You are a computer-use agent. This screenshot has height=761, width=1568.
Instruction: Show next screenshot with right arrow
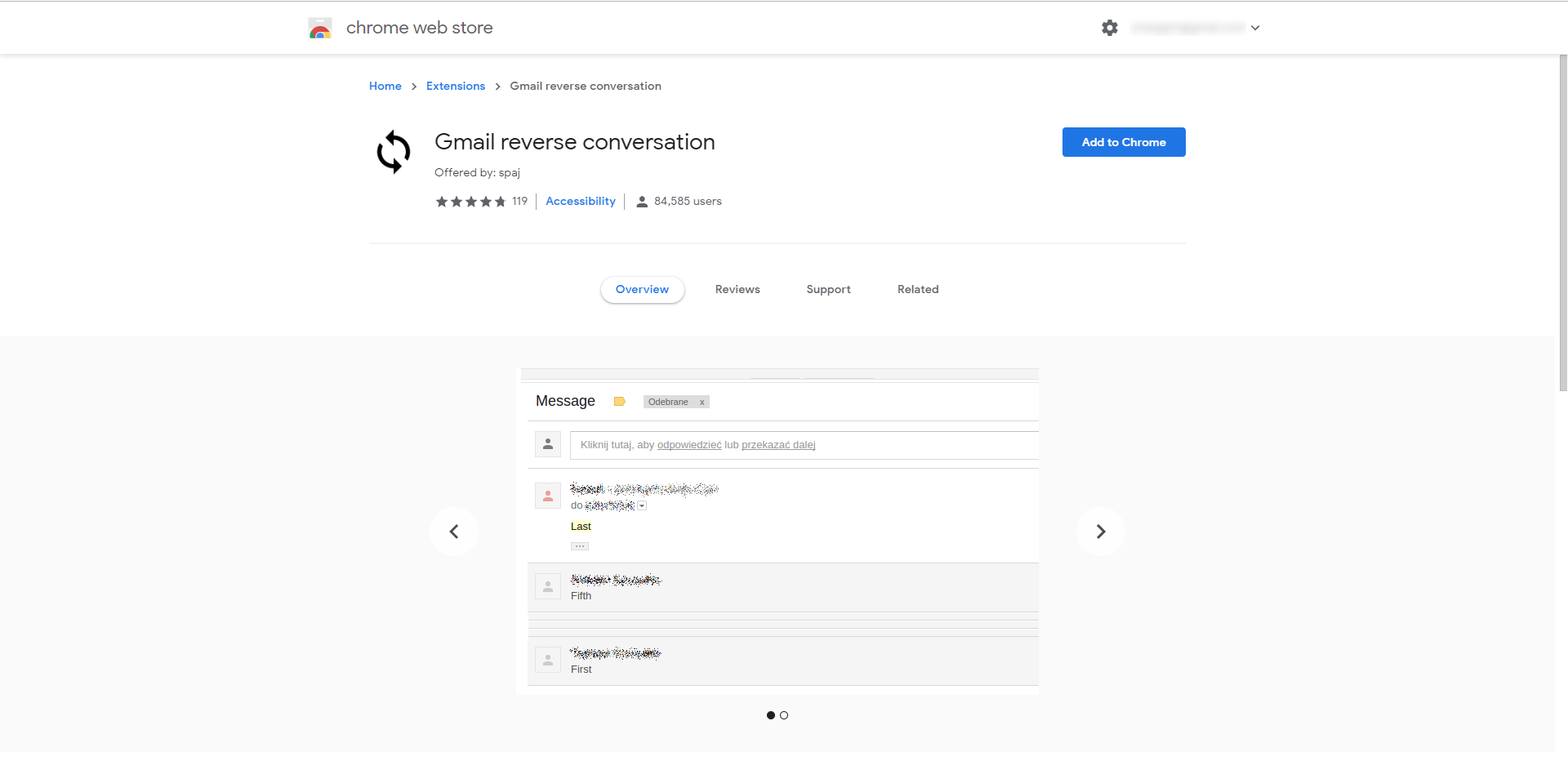(x=1101, y=532)
